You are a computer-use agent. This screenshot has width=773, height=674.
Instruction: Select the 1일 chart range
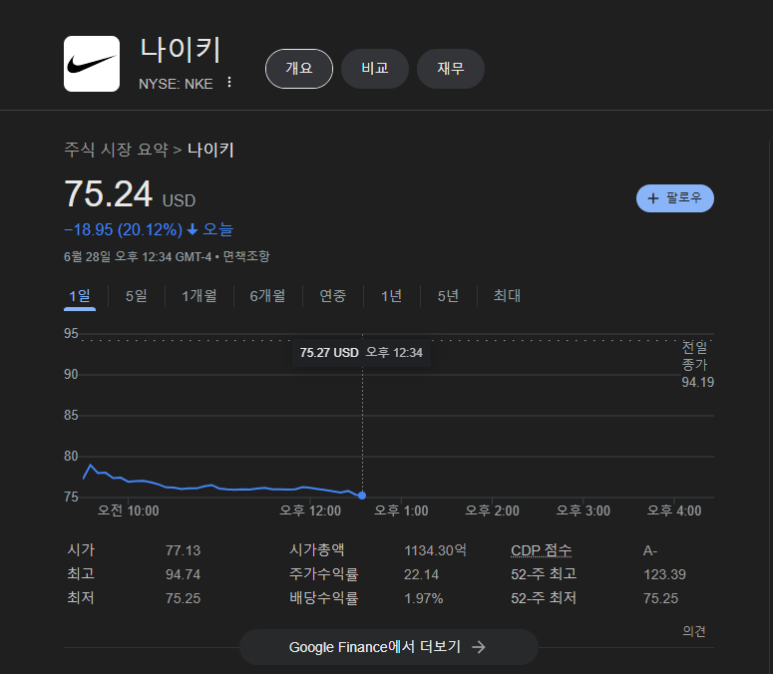(x=80, y=296)
